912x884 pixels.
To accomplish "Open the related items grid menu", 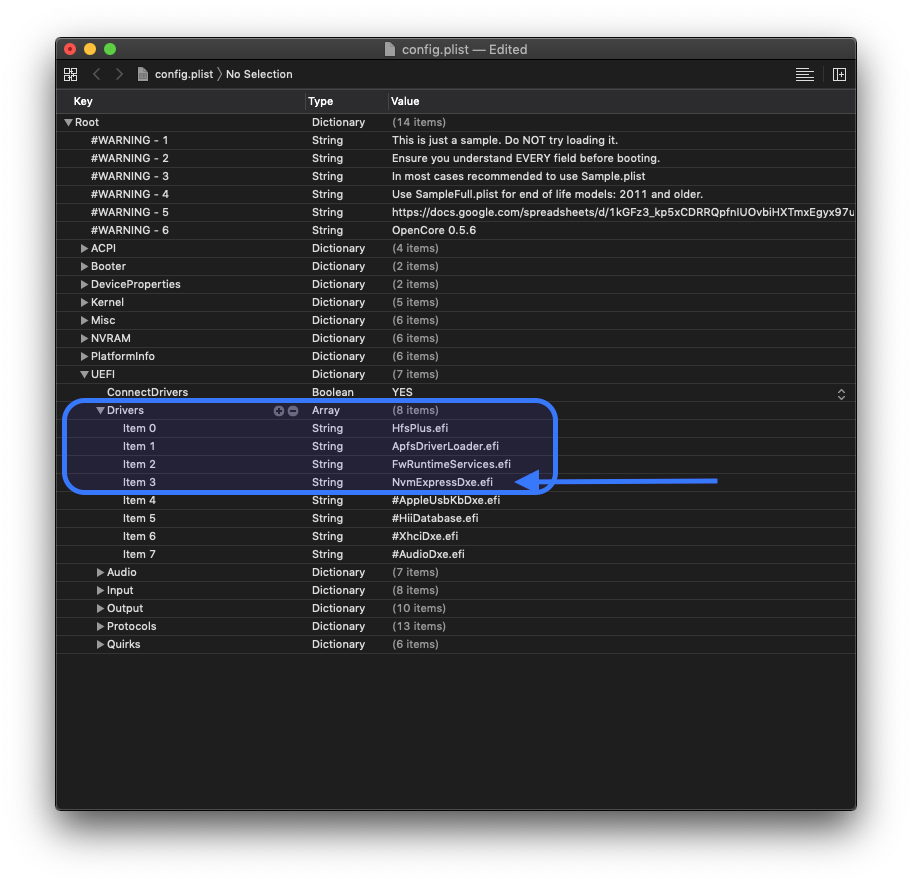I will point(70,74).
